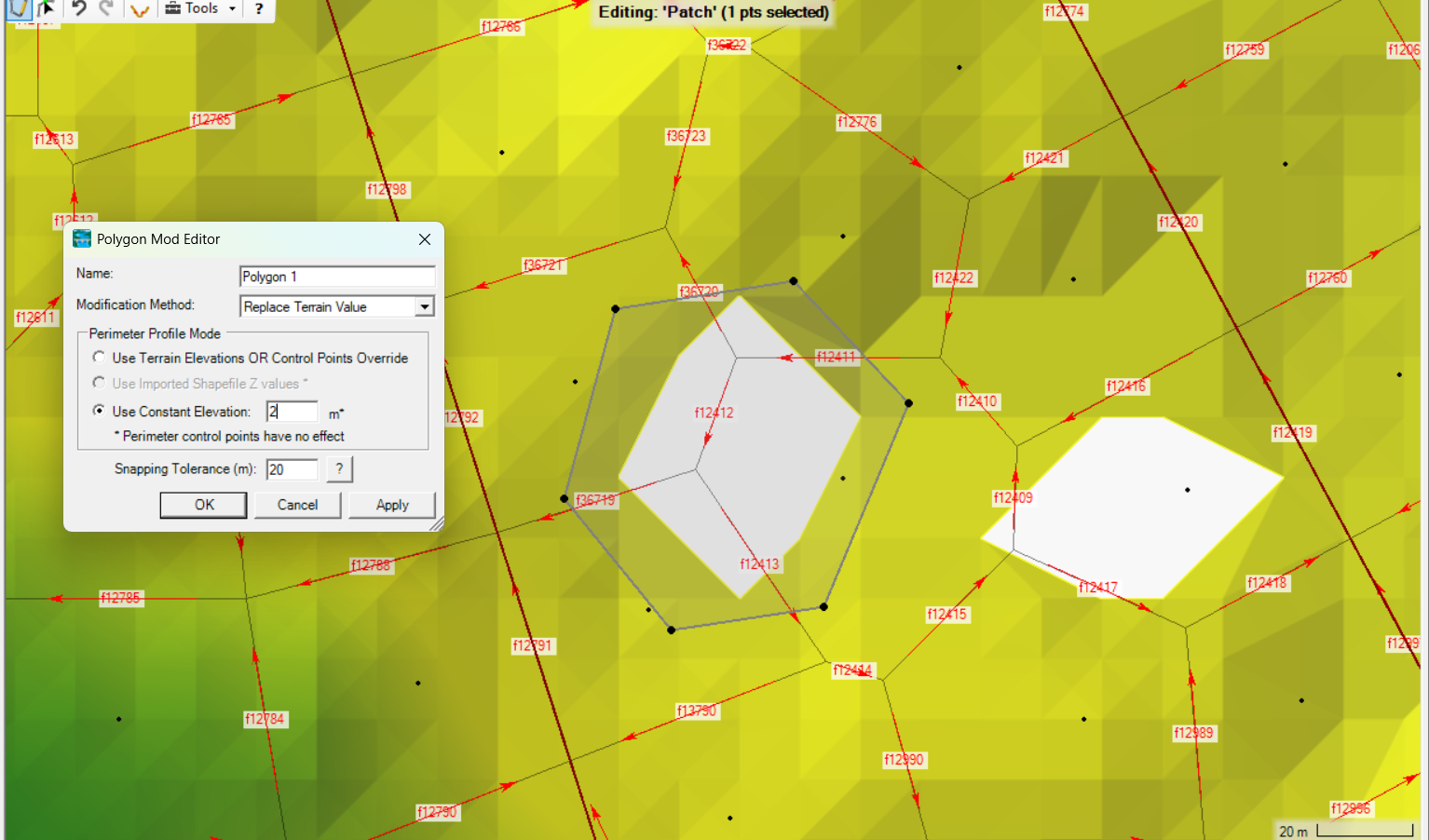Click the Polygon Mod Editor title icon

(82, 239)
